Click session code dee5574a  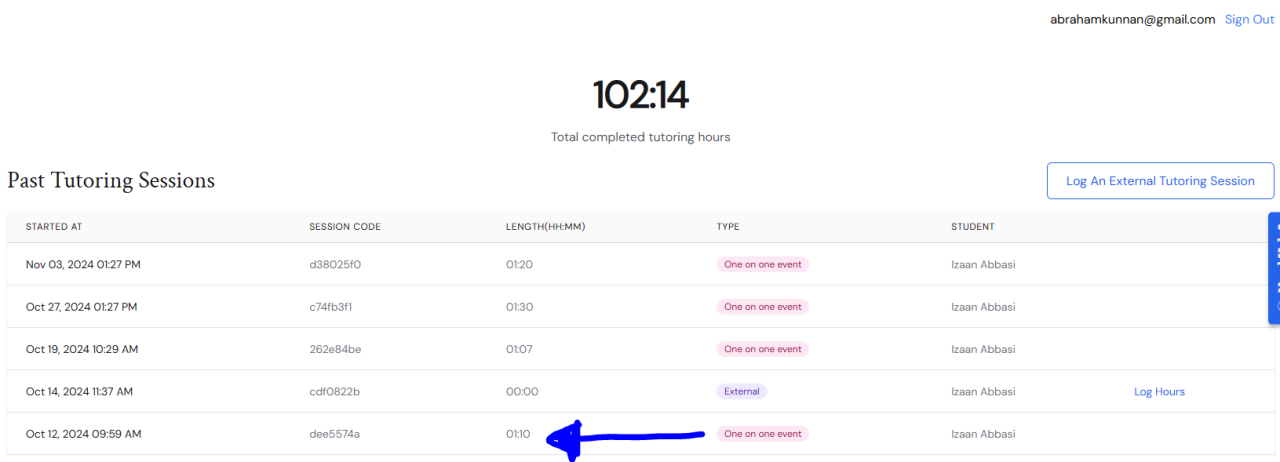(x=335, y=434)
